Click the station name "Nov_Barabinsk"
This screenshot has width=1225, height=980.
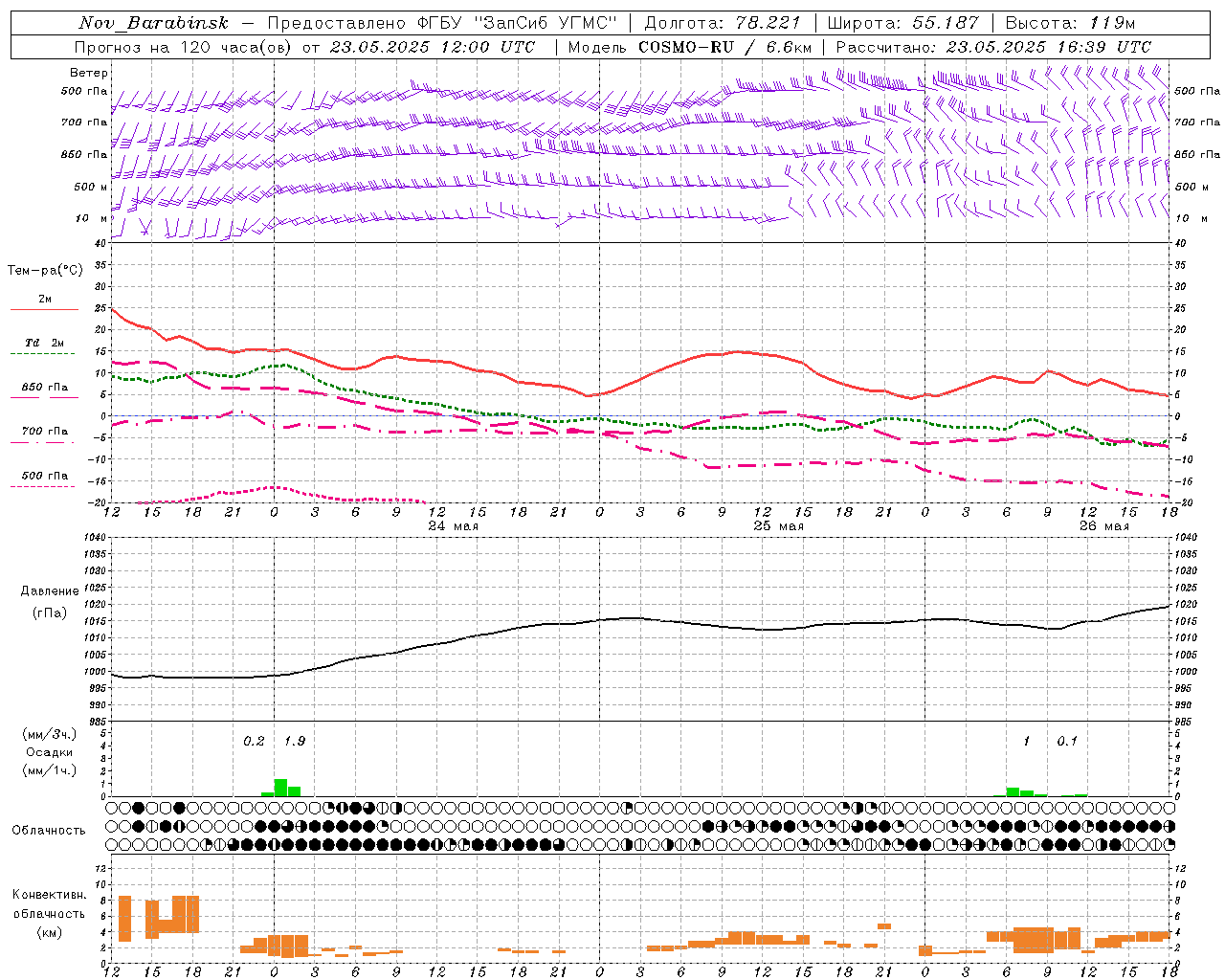[153, 23]
